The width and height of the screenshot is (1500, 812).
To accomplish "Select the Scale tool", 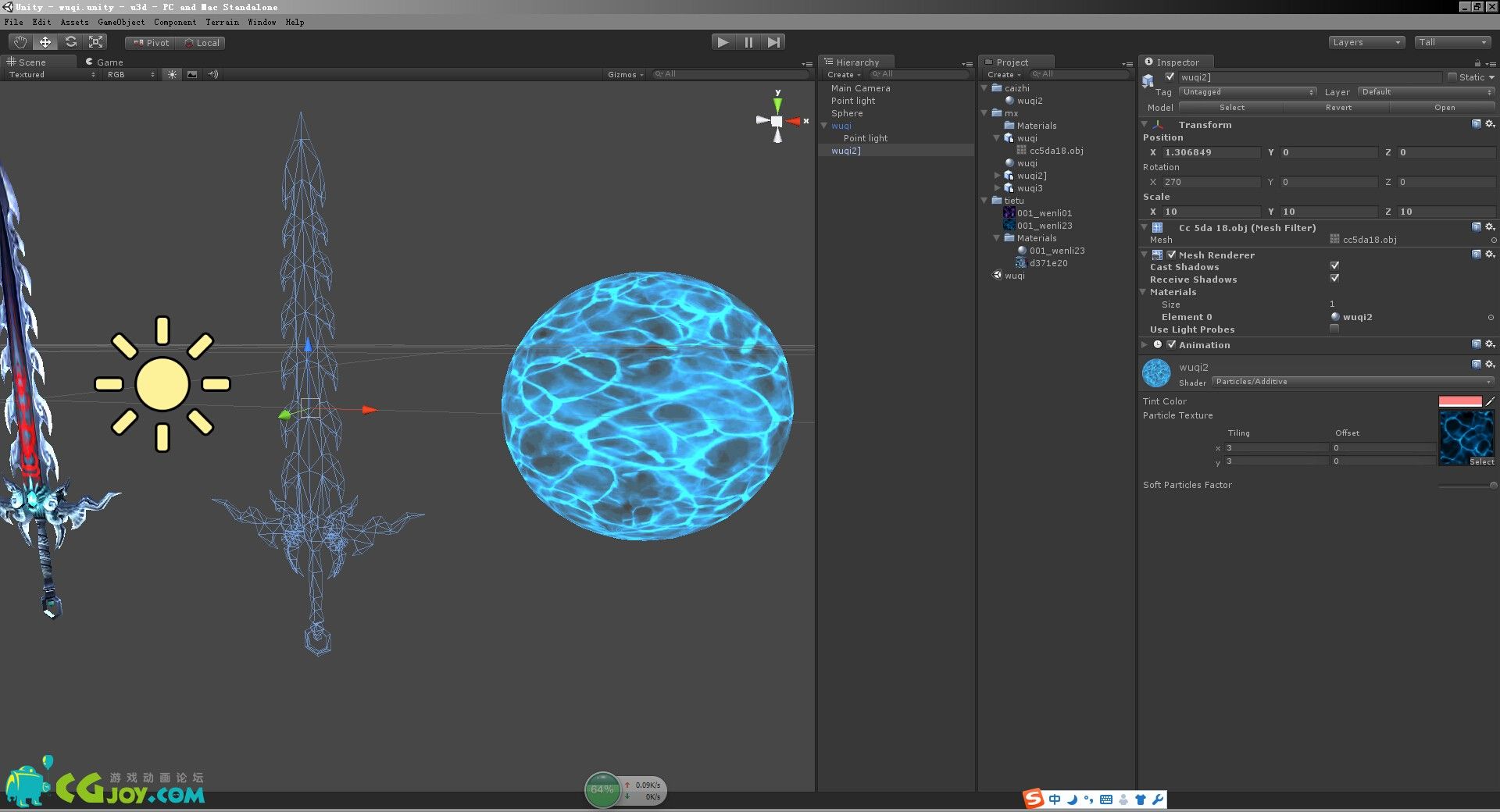I will [95, 42].
